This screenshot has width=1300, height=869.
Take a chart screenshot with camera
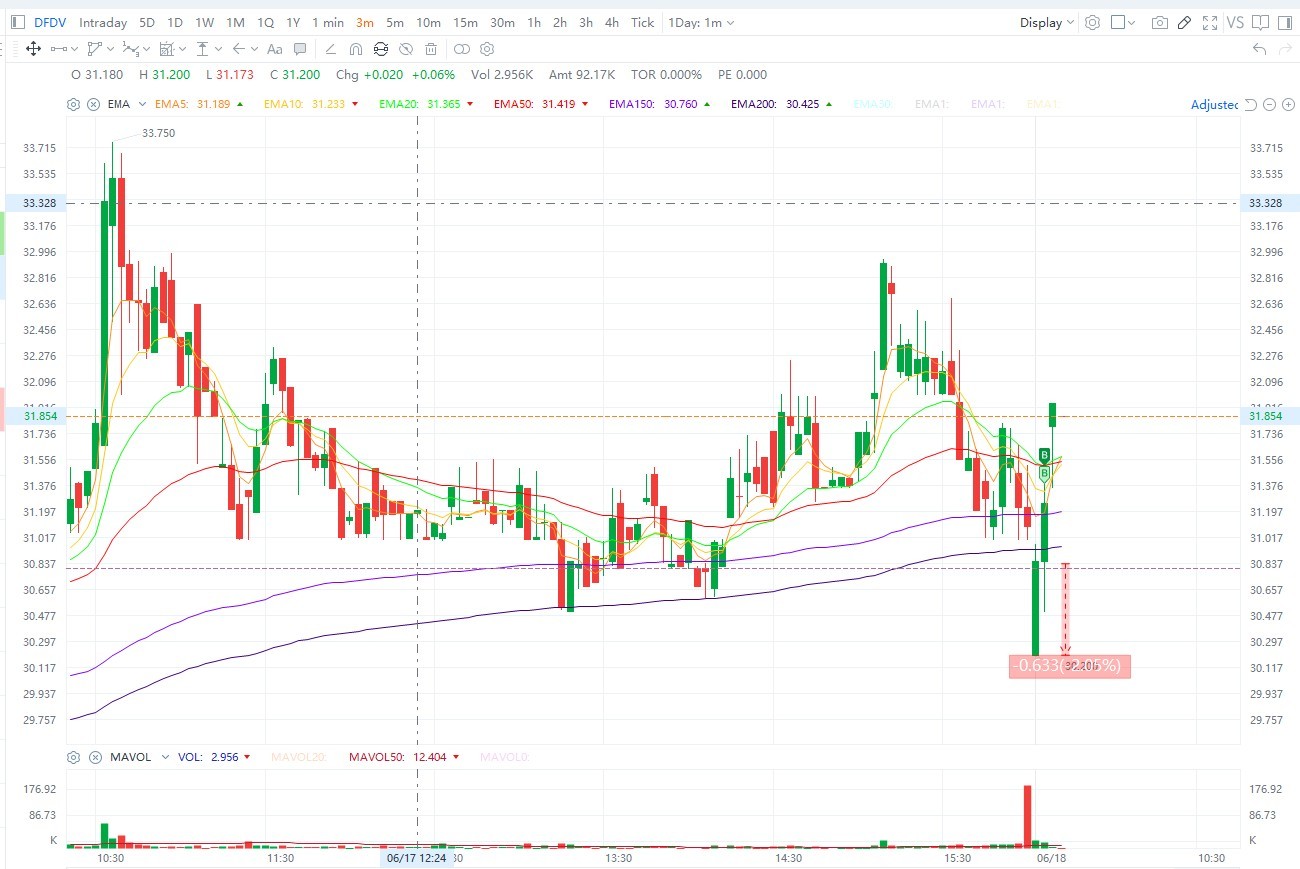[x=1160, y=22]
